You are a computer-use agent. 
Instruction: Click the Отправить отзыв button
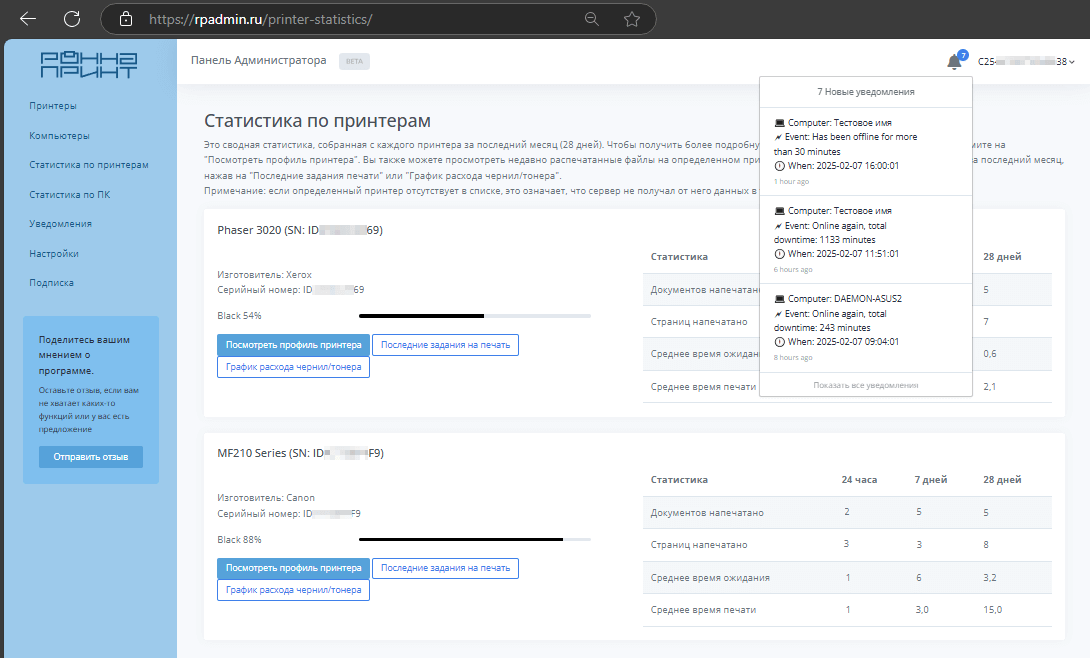click(91, 457)
